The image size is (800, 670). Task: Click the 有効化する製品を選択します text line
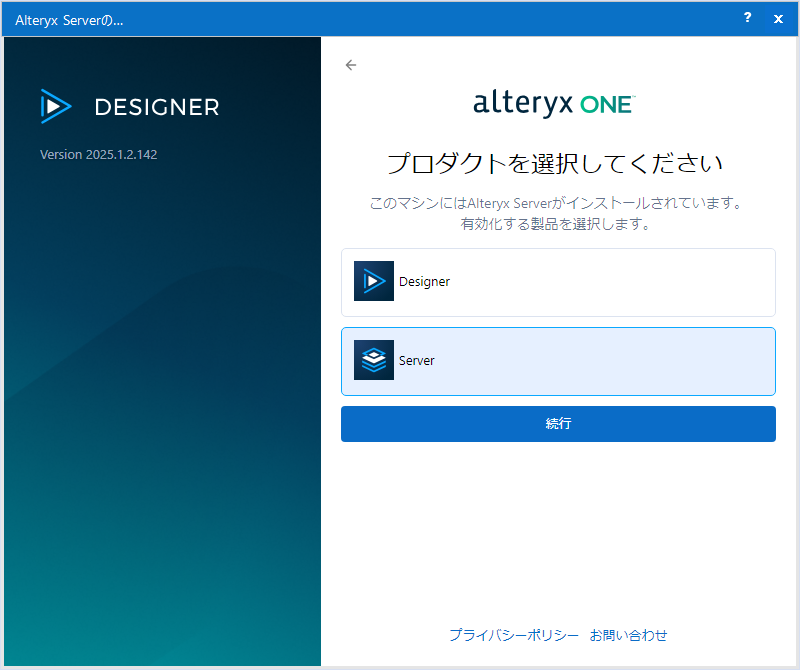[555, 225]
